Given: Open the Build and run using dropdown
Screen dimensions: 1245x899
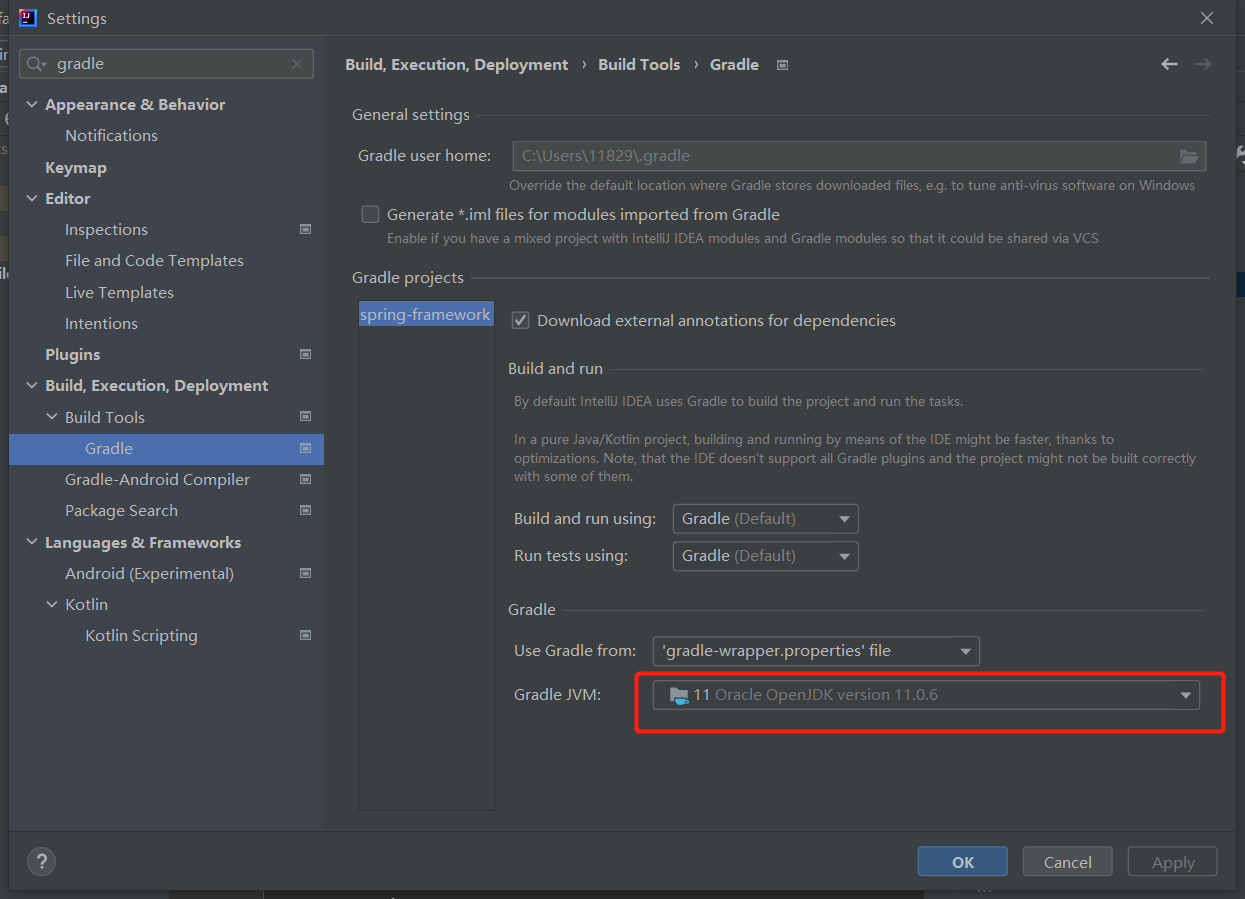Looking at the screenshot, I should (765, 519).
